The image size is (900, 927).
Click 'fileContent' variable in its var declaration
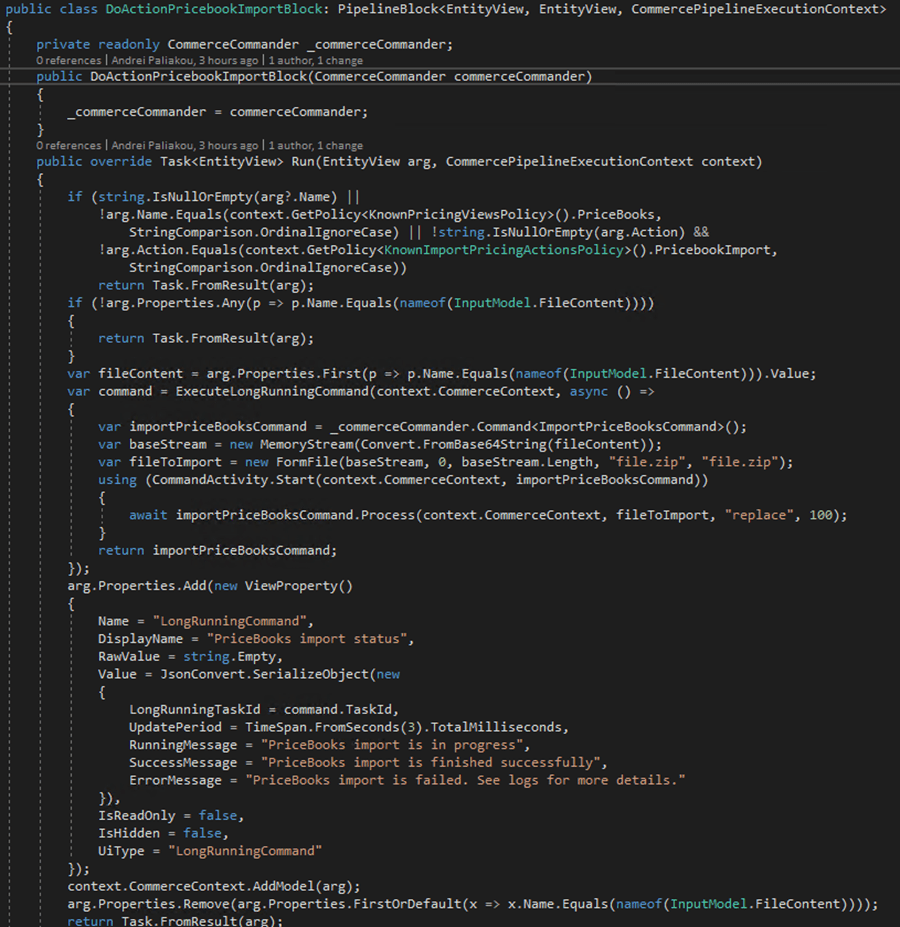(x=141, y=374)
